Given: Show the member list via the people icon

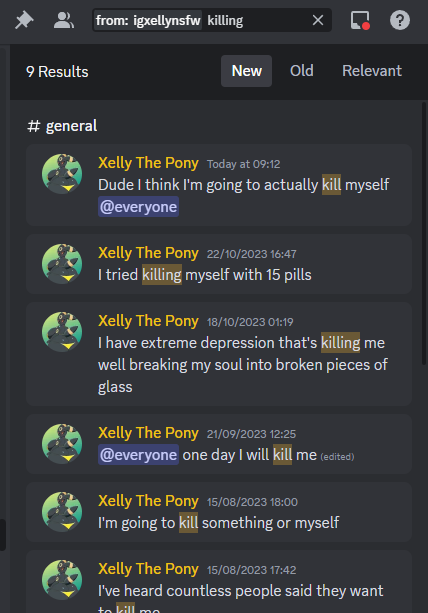Looking at the screenshot, I should [64, 20].
